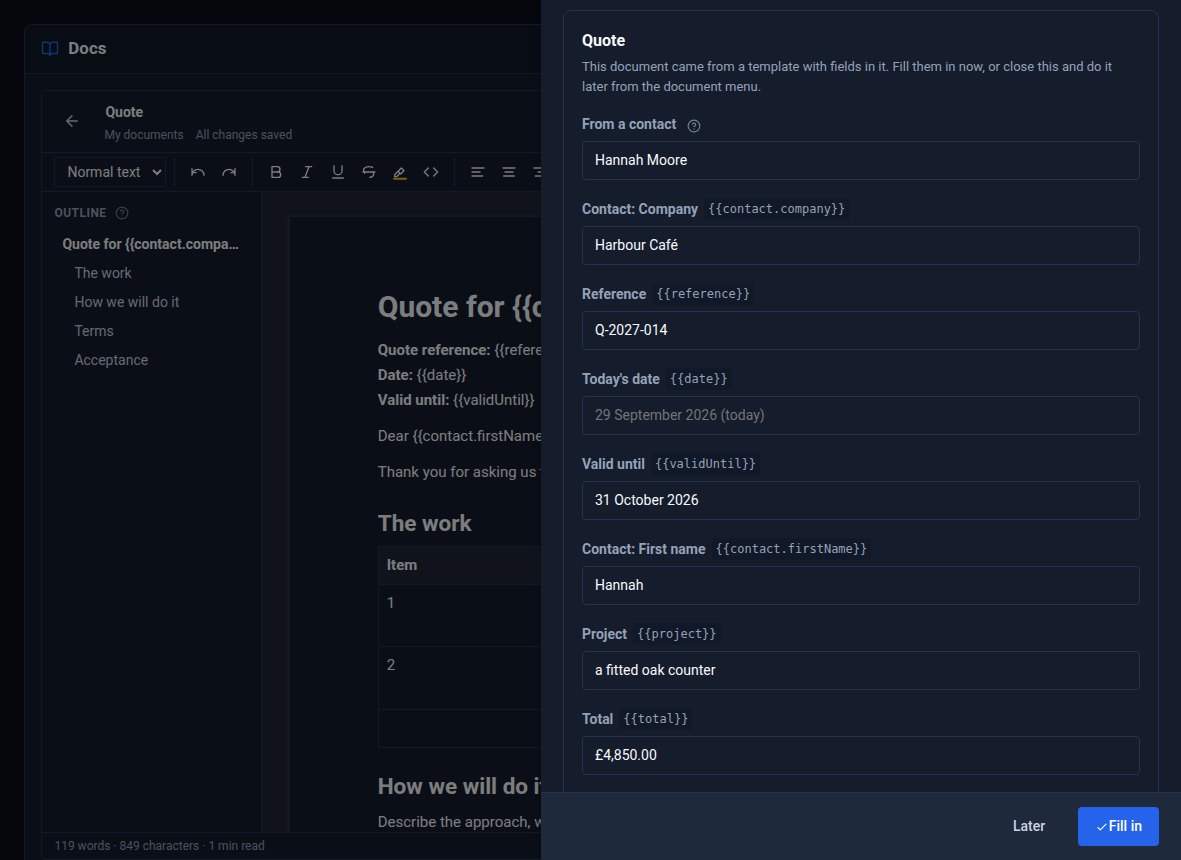
Task: Apply underline with the toolbar icon
Action: coord(337,172)
